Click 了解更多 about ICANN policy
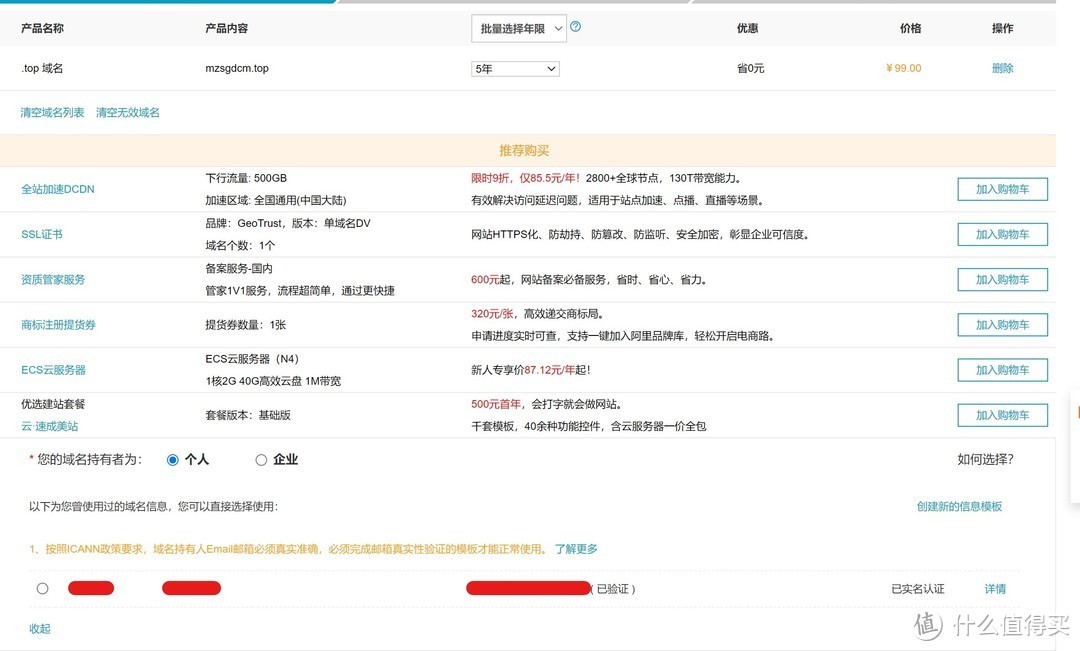Image resolution: width=1080 pixels, height=651 pixels. pos(575,548)
